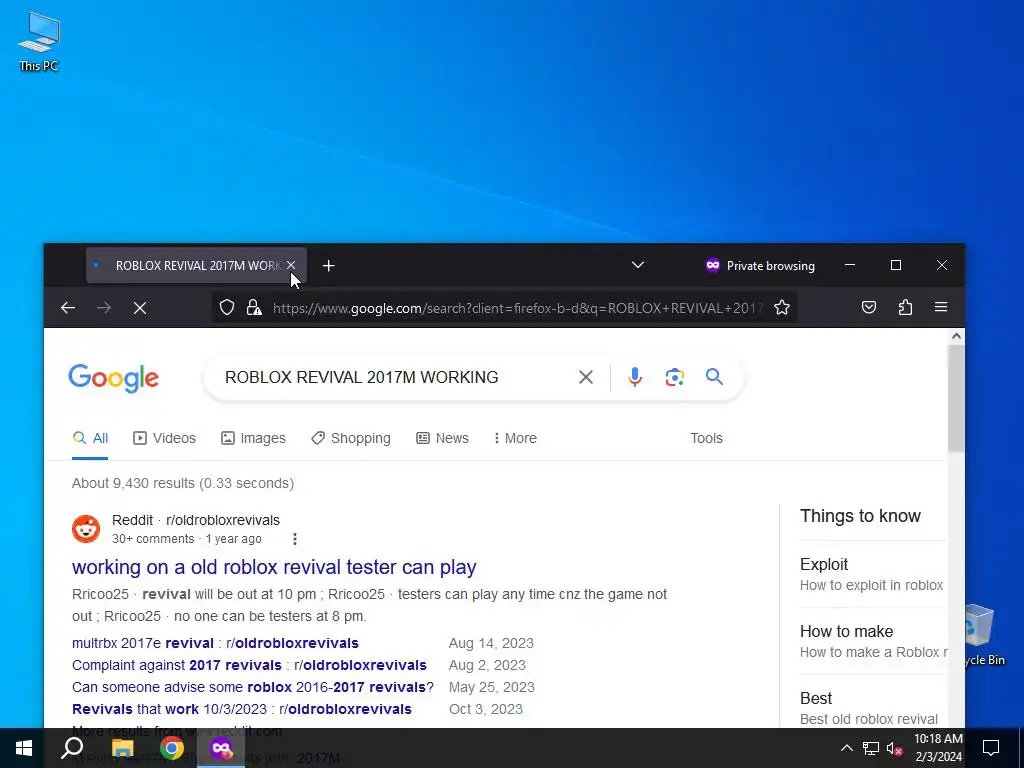Open Firefox application hamburger menu
Image resolution: width=1024 pixels, height=768 pixels.
(941, 308)
